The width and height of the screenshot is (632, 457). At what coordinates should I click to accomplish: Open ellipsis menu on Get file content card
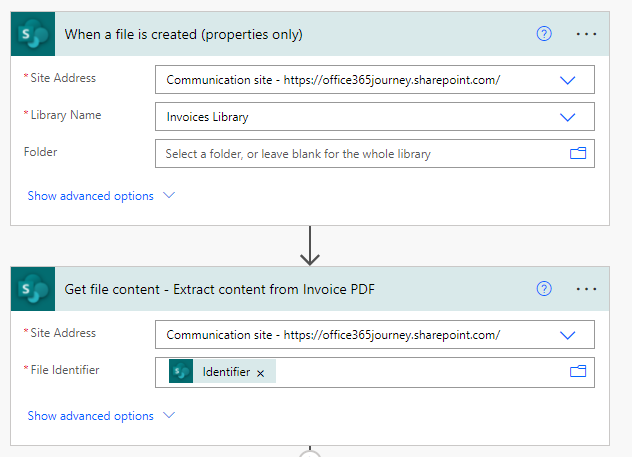tap(586, 289)
